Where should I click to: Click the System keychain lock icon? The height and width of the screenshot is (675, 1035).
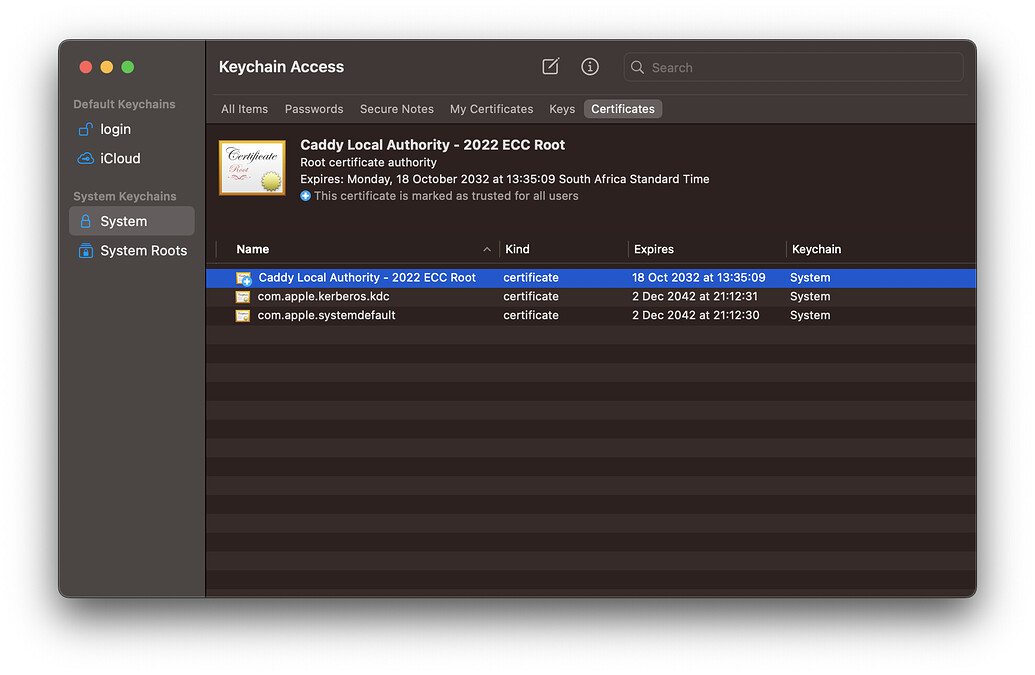coord(88,221)
